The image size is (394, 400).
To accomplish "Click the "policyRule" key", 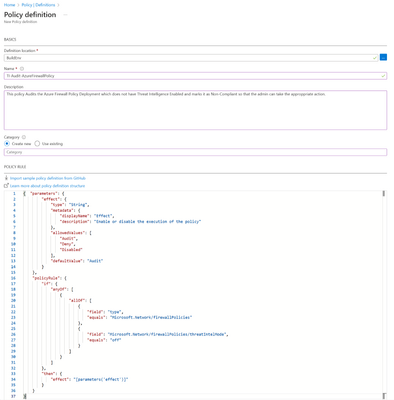I will (x=46, y=278).
